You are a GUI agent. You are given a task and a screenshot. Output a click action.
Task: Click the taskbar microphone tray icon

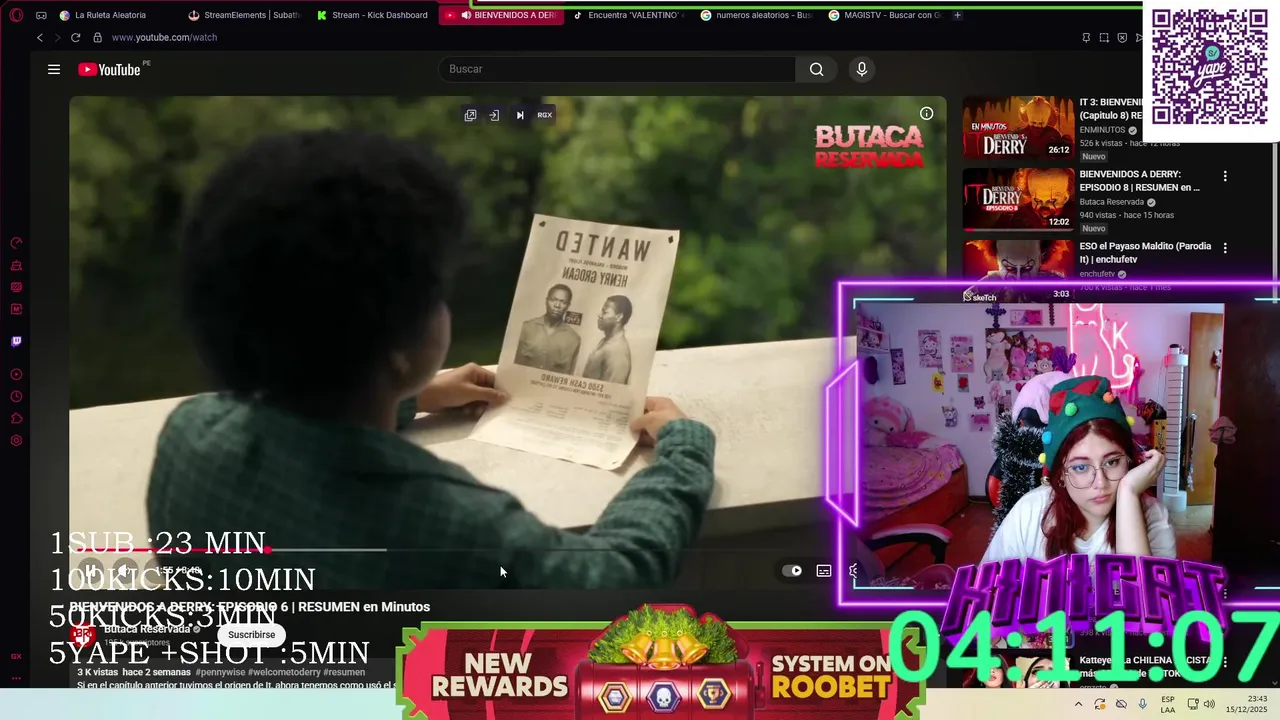1143,704
